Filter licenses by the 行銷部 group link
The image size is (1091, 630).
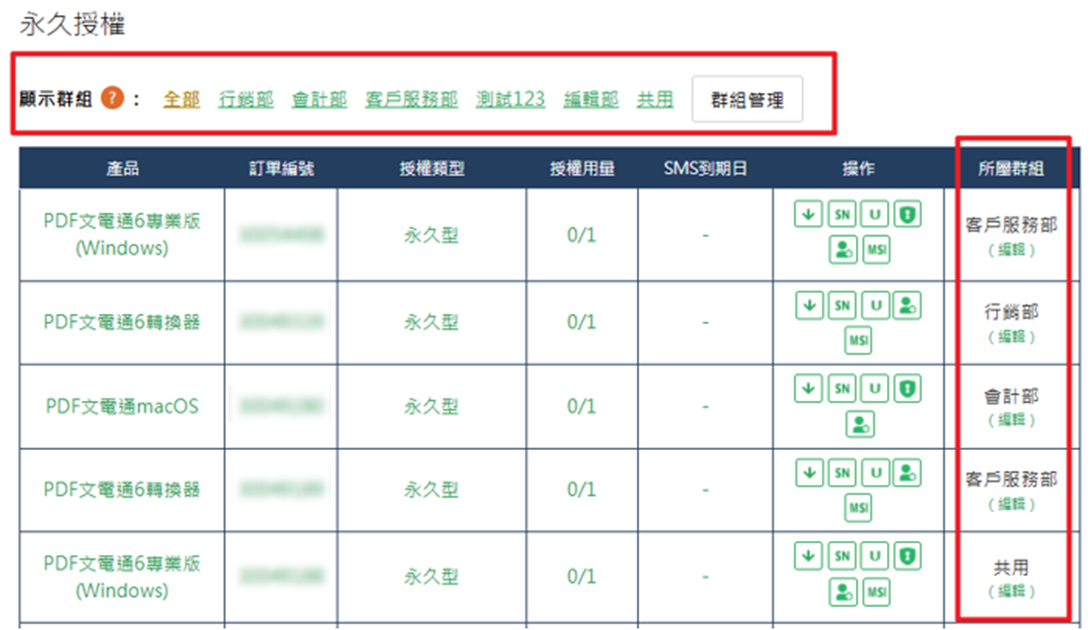point(246,100)
